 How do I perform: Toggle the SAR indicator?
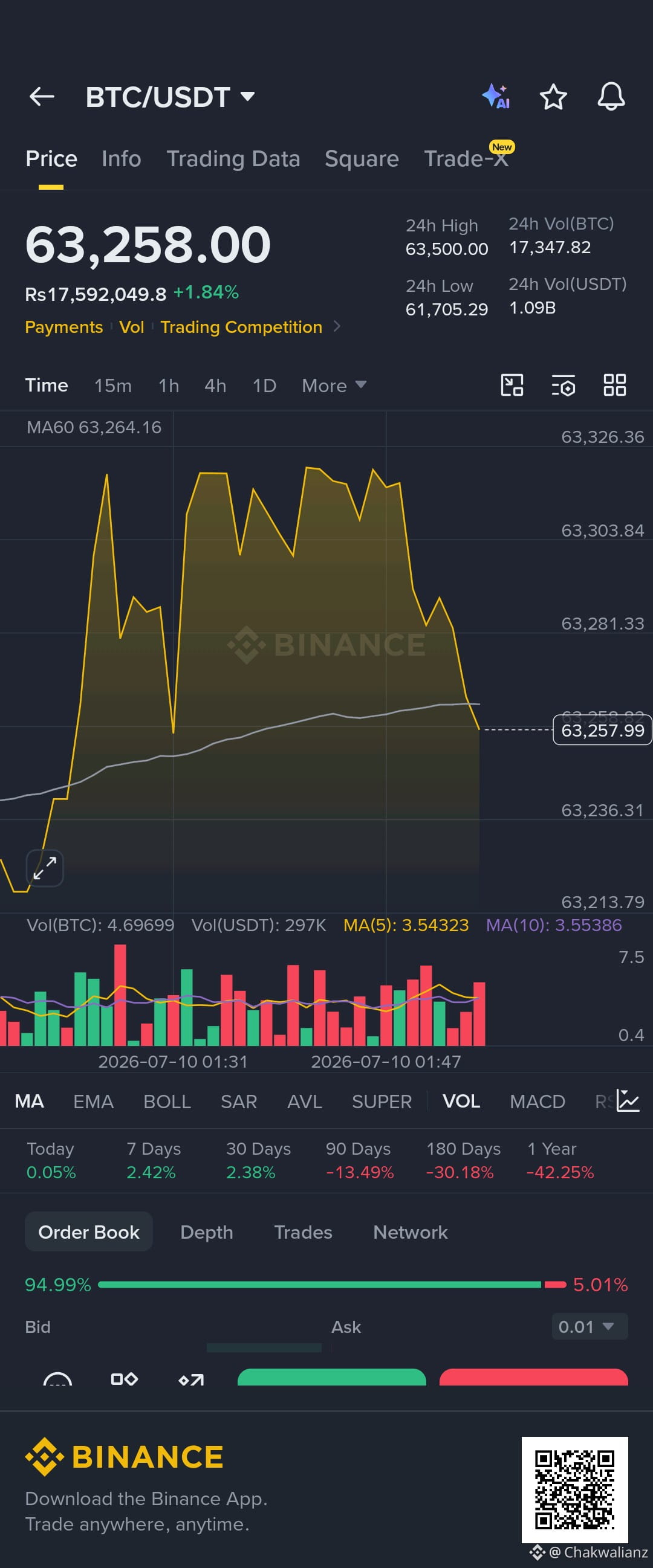point(239,1101)
